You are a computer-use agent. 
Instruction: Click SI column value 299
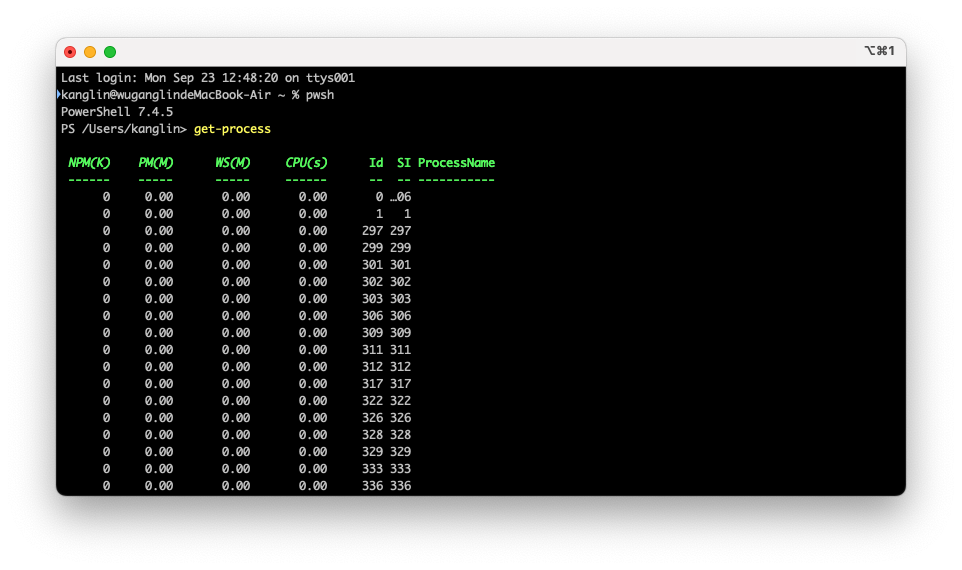401,248
